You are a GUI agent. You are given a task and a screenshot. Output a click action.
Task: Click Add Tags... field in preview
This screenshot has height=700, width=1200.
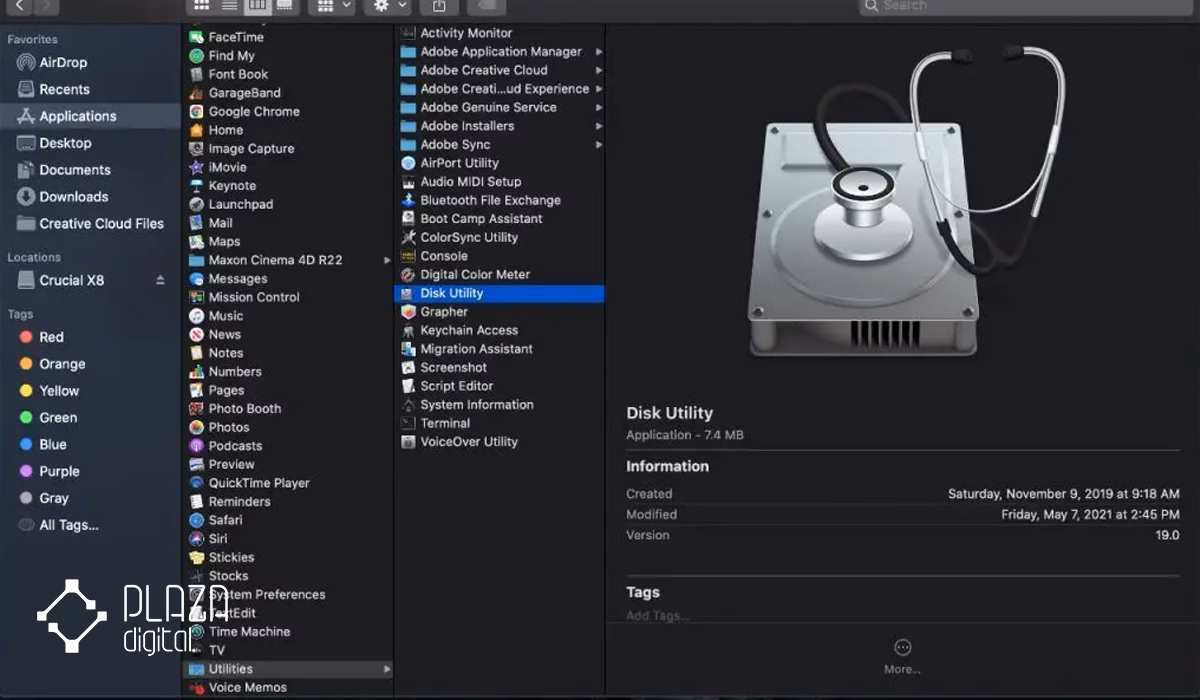[x=657, y=616]
